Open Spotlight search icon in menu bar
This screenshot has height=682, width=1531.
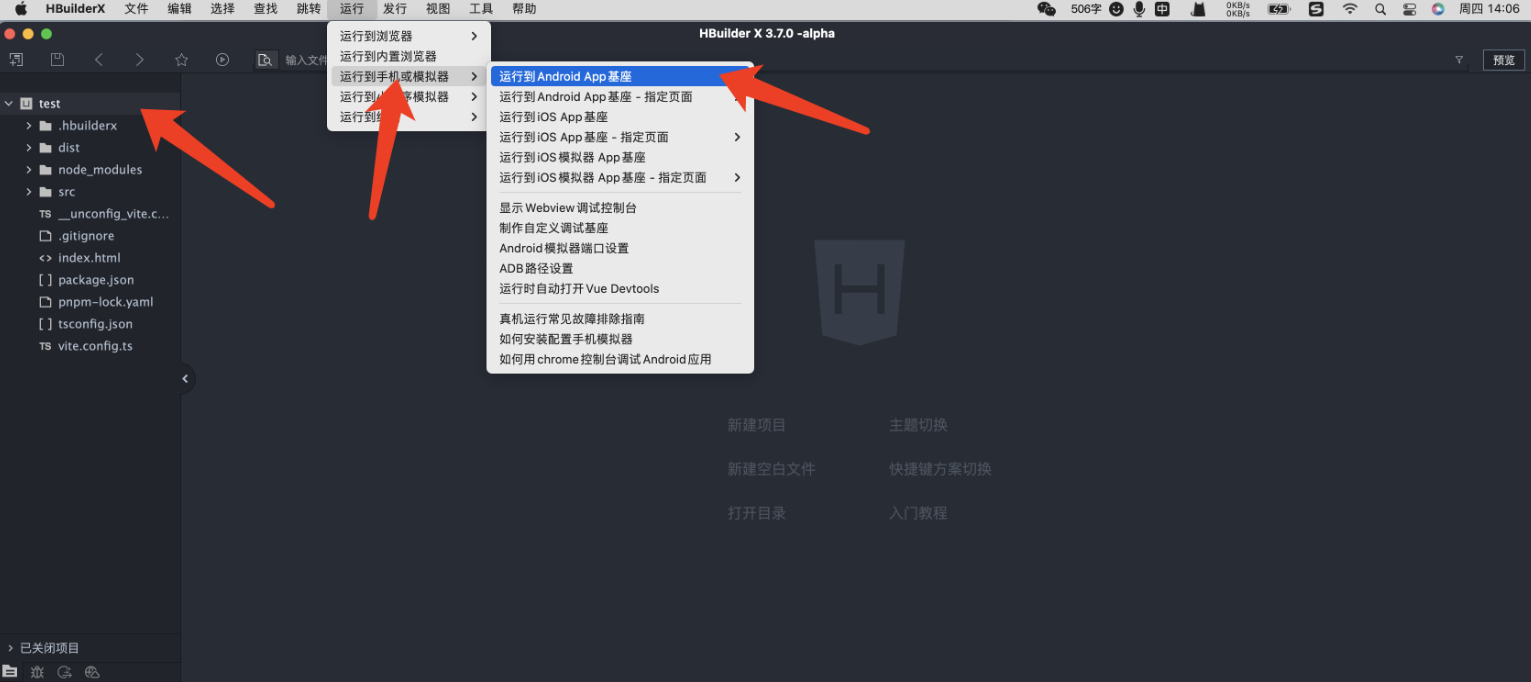click(1381, 9)
